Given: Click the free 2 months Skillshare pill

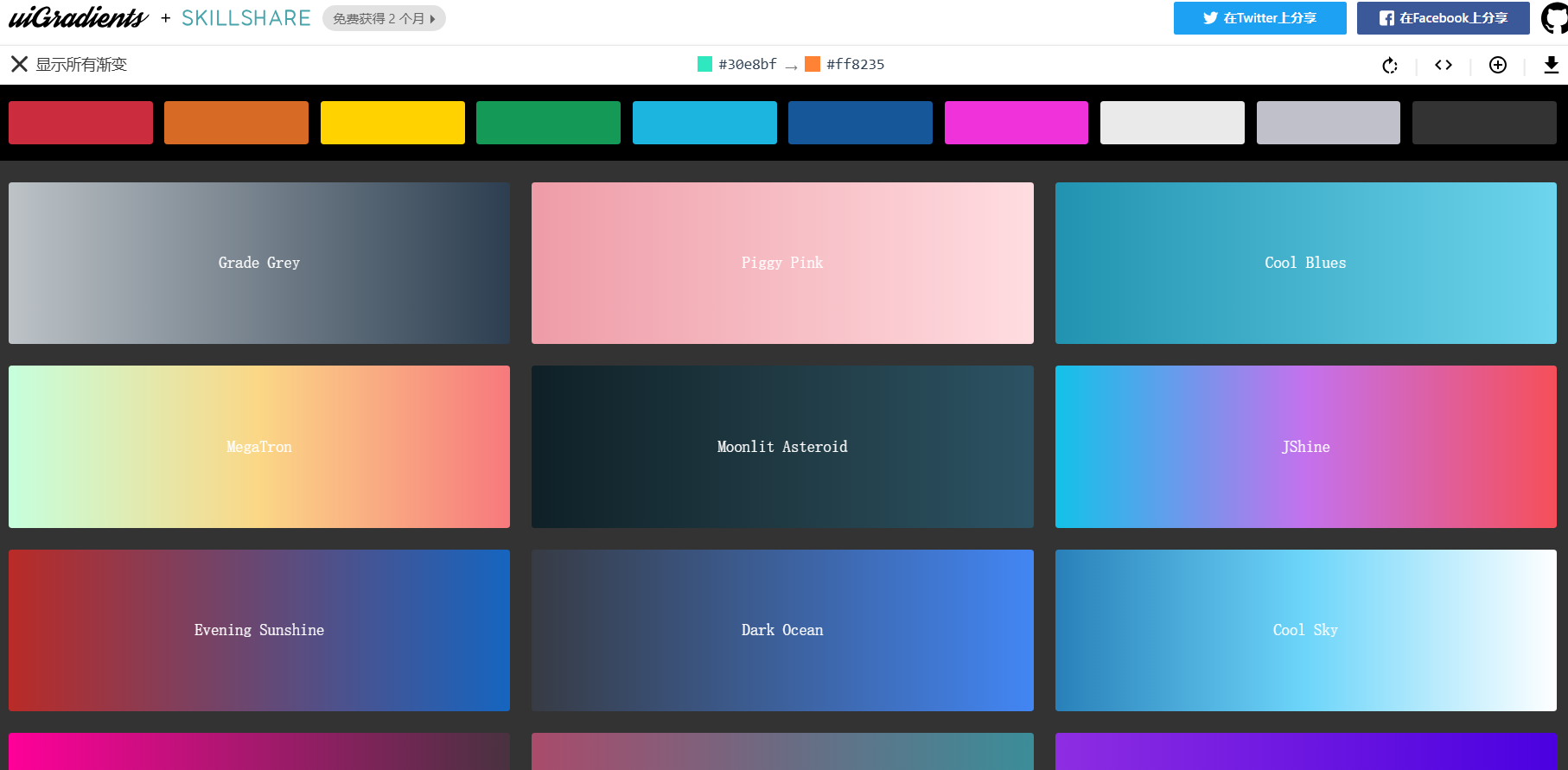Looking at the screenshot, I should [x=384, y=18].
